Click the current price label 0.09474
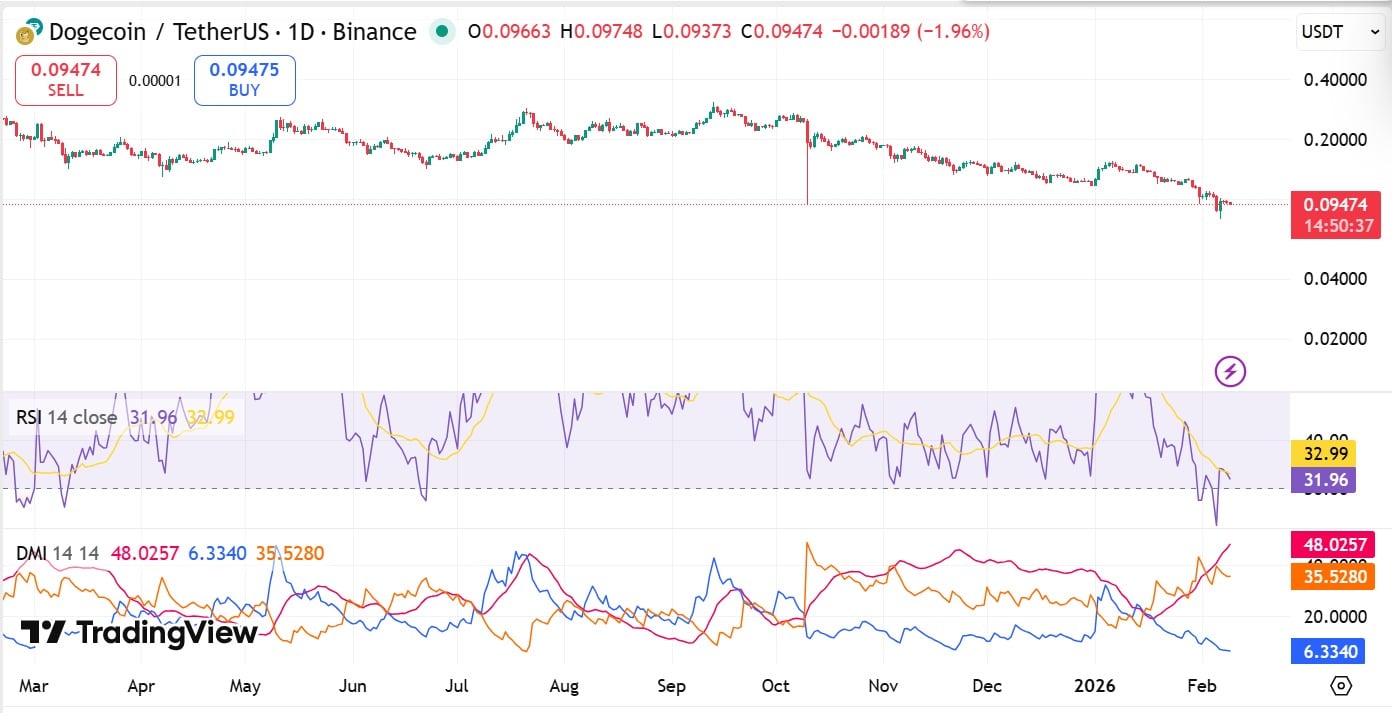The height and width of the screenshot is (713, 1392). coord(1336,203)
